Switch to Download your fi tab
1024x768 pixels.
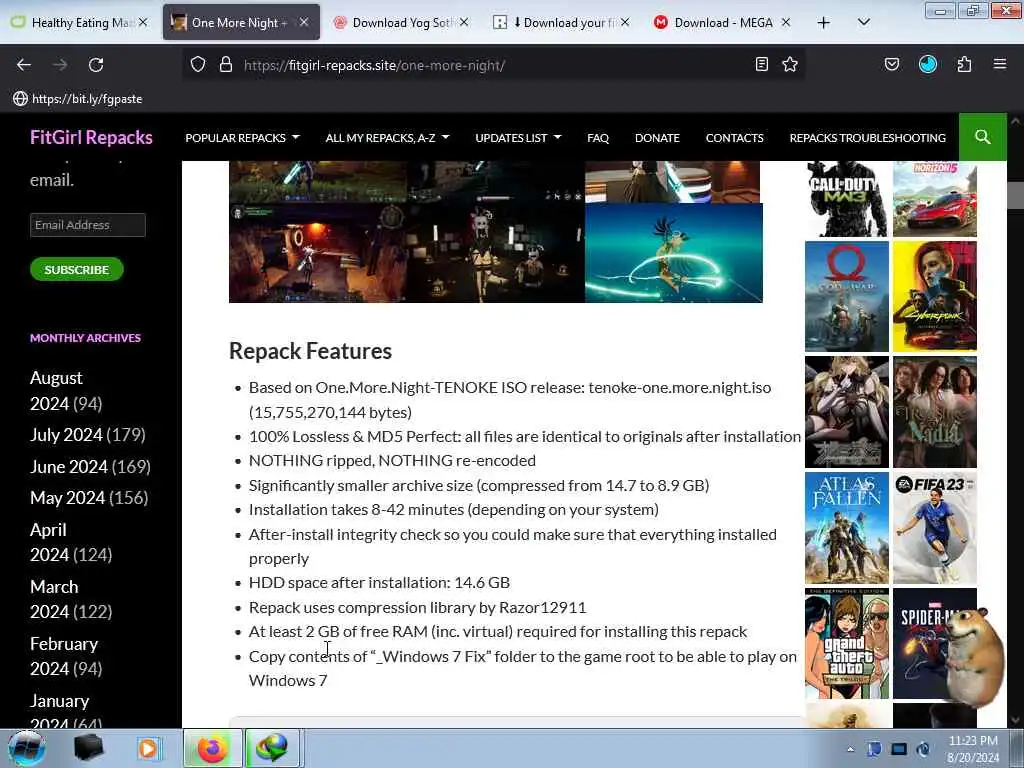tap(560, 23)
